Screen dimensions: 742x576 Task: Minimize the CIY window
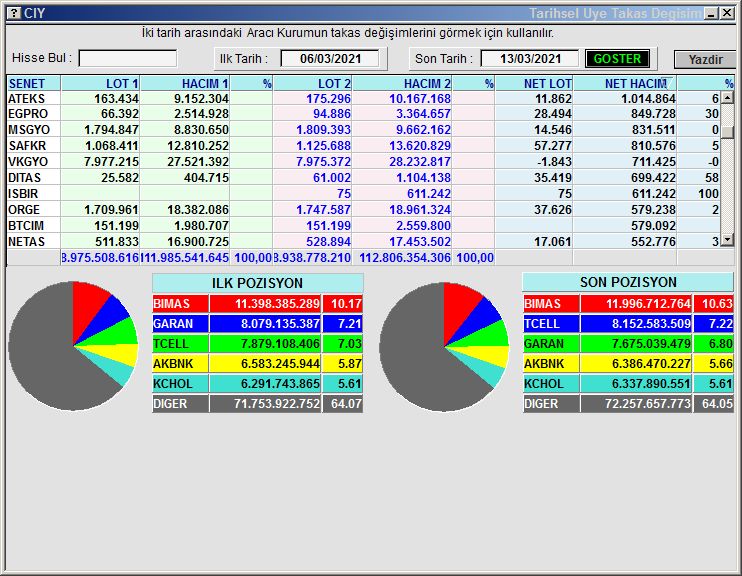(711, 13)
